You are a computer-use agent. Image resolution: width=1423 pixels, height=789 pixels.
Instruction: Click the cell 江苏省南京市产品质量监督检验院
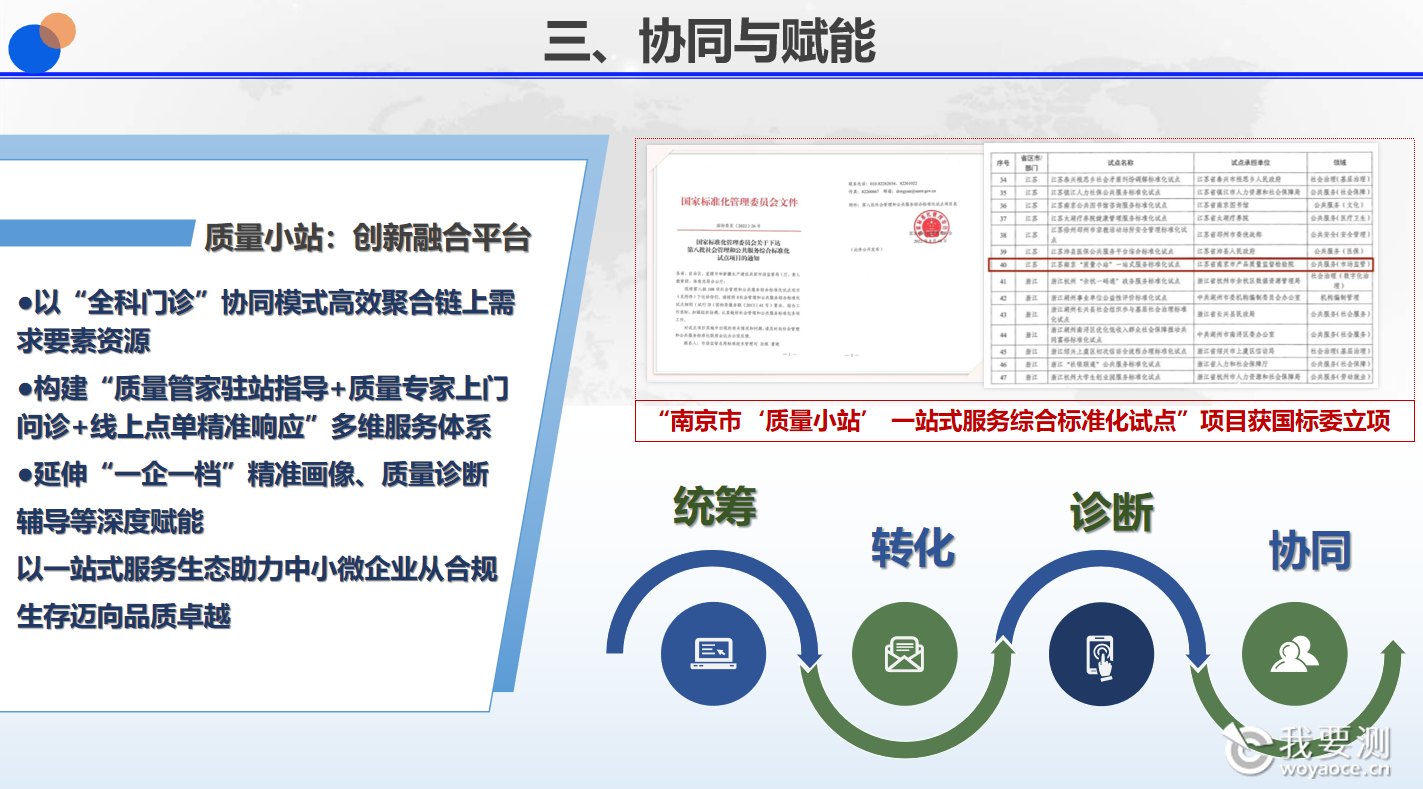[1246, 265]
